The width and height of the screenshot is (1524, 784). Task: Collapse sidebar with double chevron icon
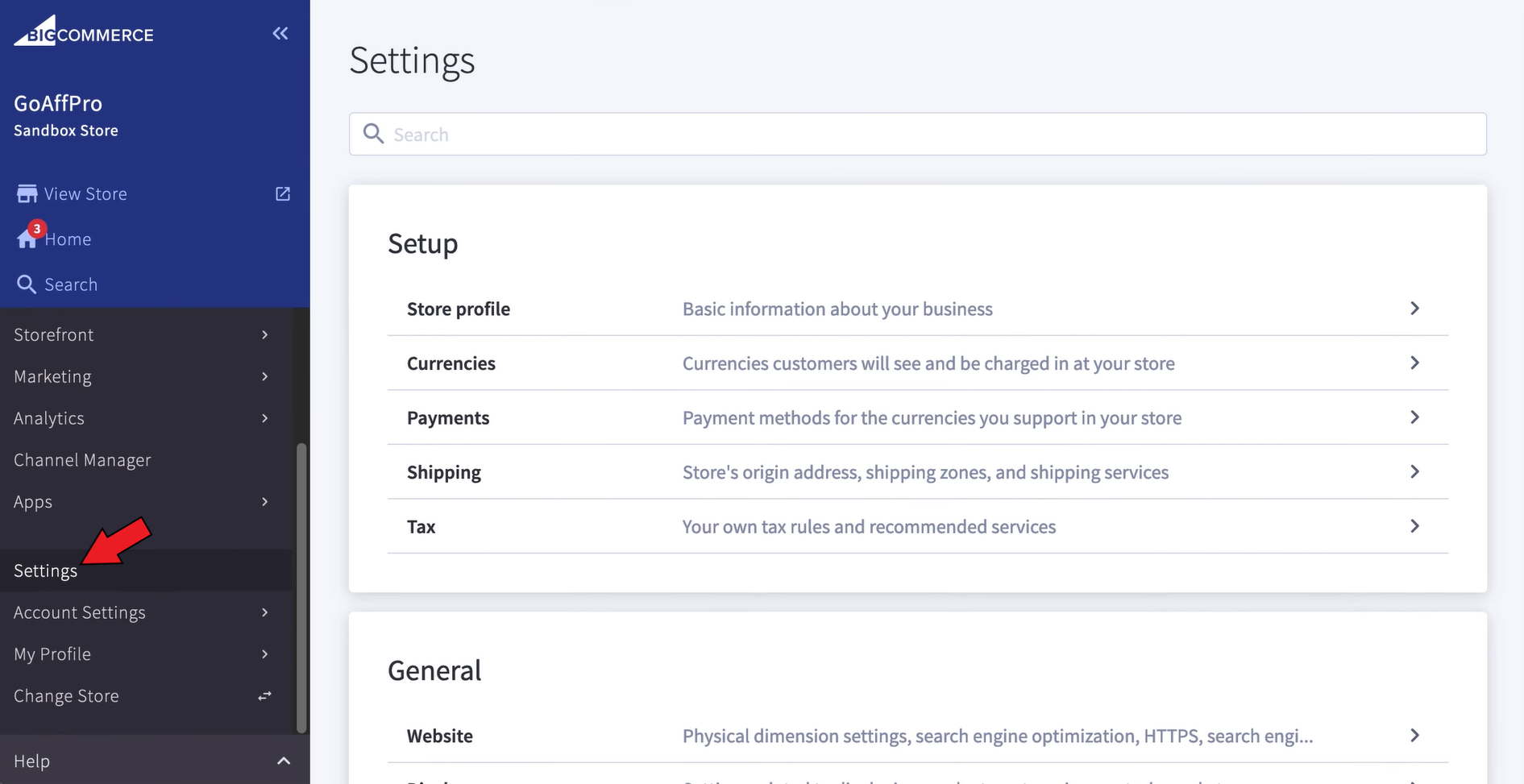[x=280, y=34]
